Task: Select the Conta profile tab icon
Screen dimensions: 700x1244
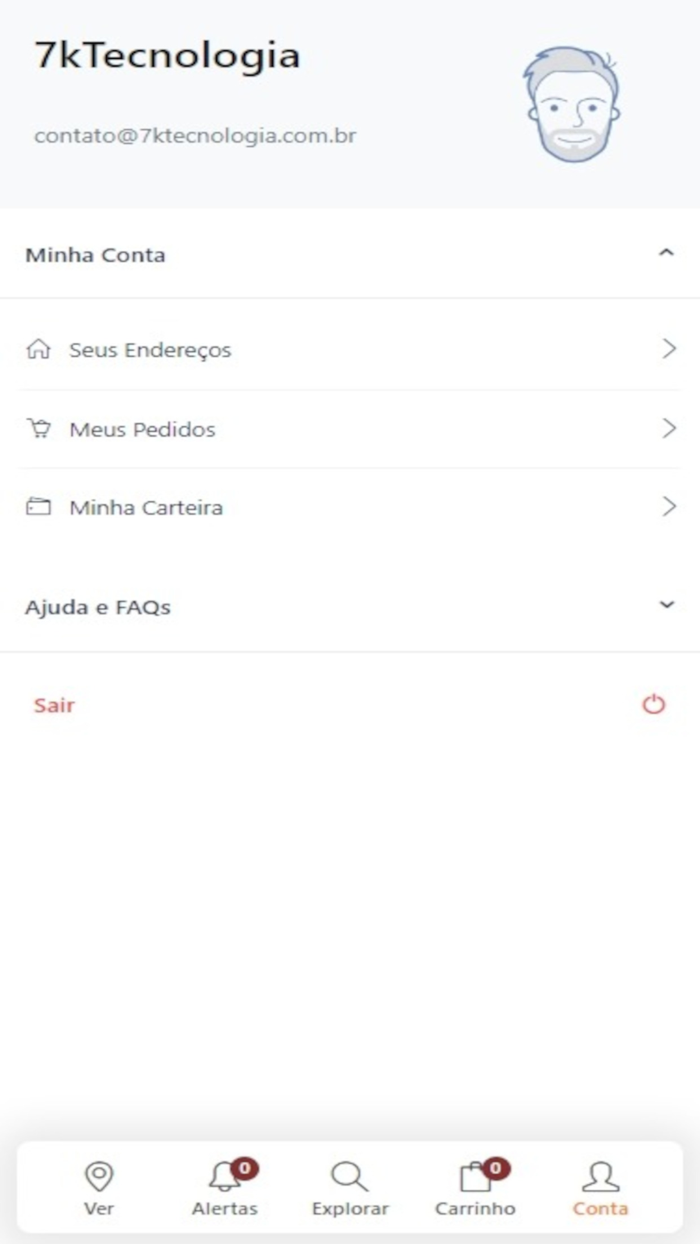Action: (x=600, y=1177)
